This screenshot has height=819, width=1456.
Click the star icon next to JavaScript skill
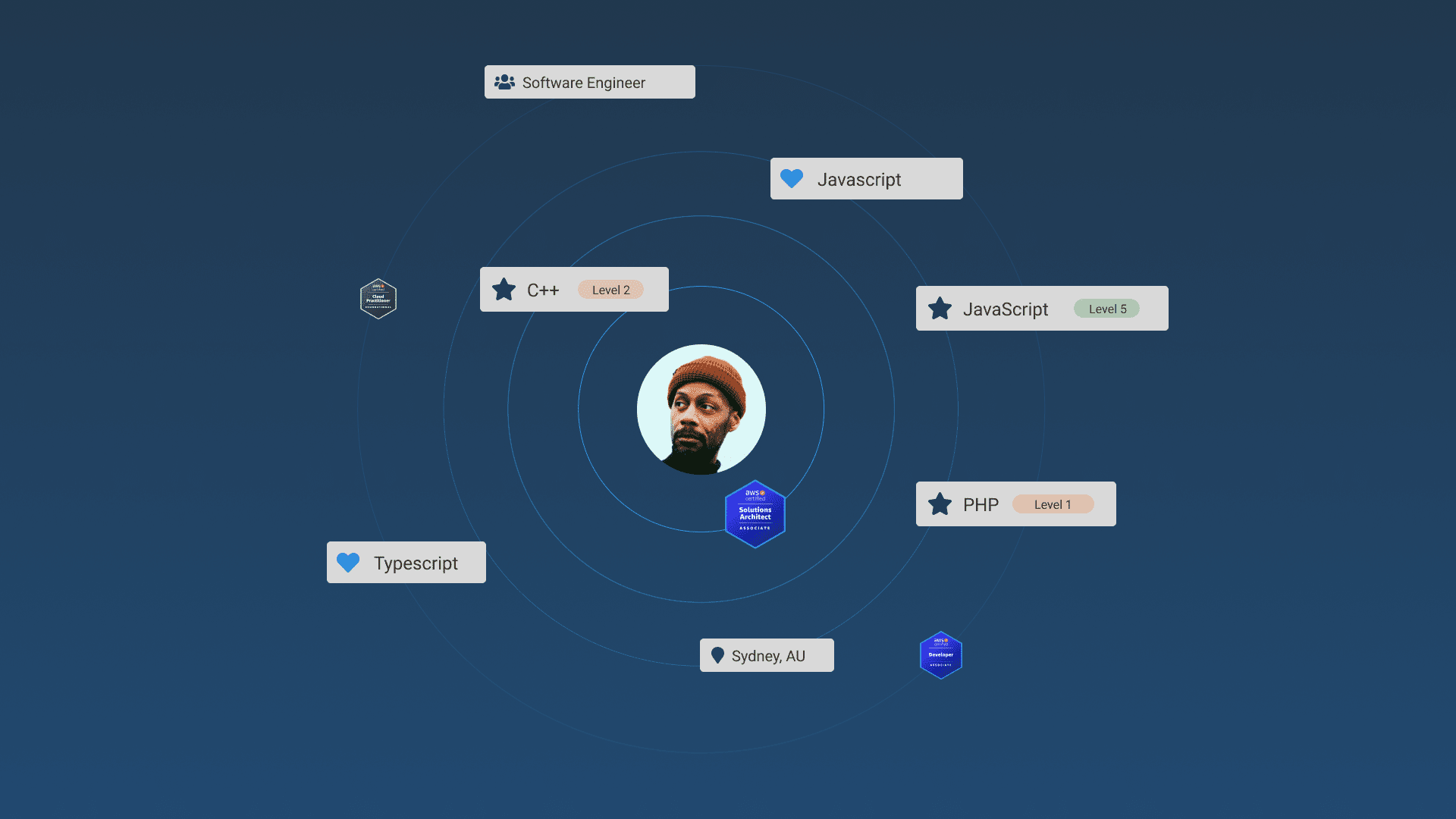pyautogui.click(x=940, y=309)
